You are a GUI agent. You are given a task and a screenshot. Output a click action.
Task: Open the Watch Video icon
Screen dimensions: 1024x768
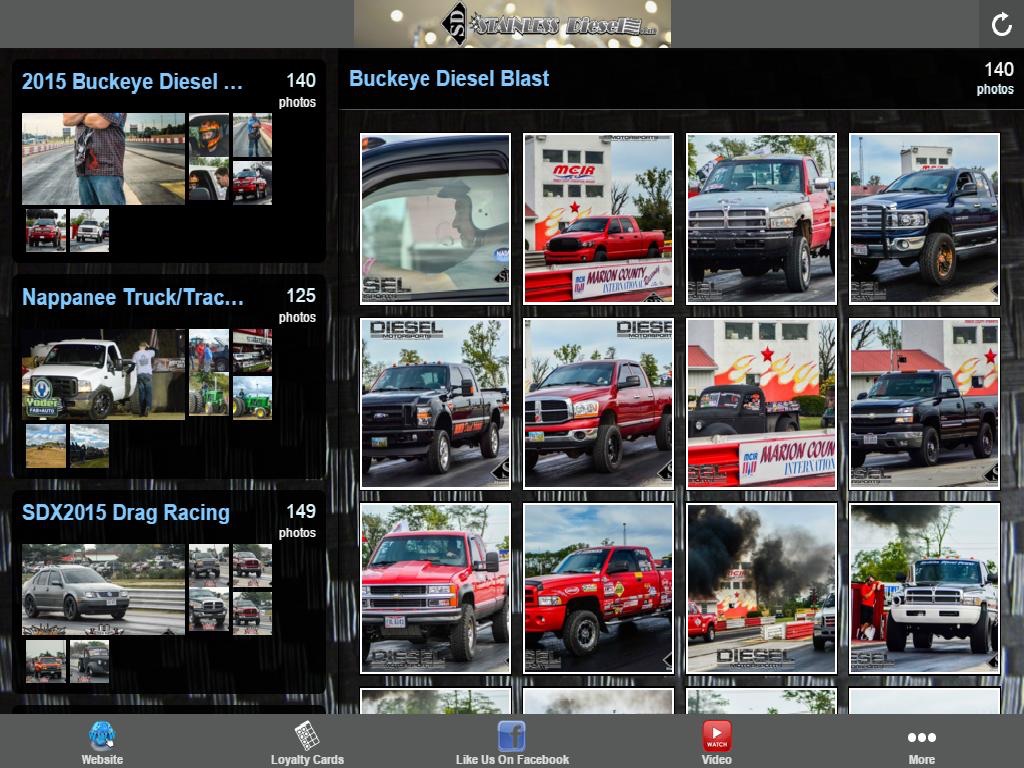tap(716, 736)
